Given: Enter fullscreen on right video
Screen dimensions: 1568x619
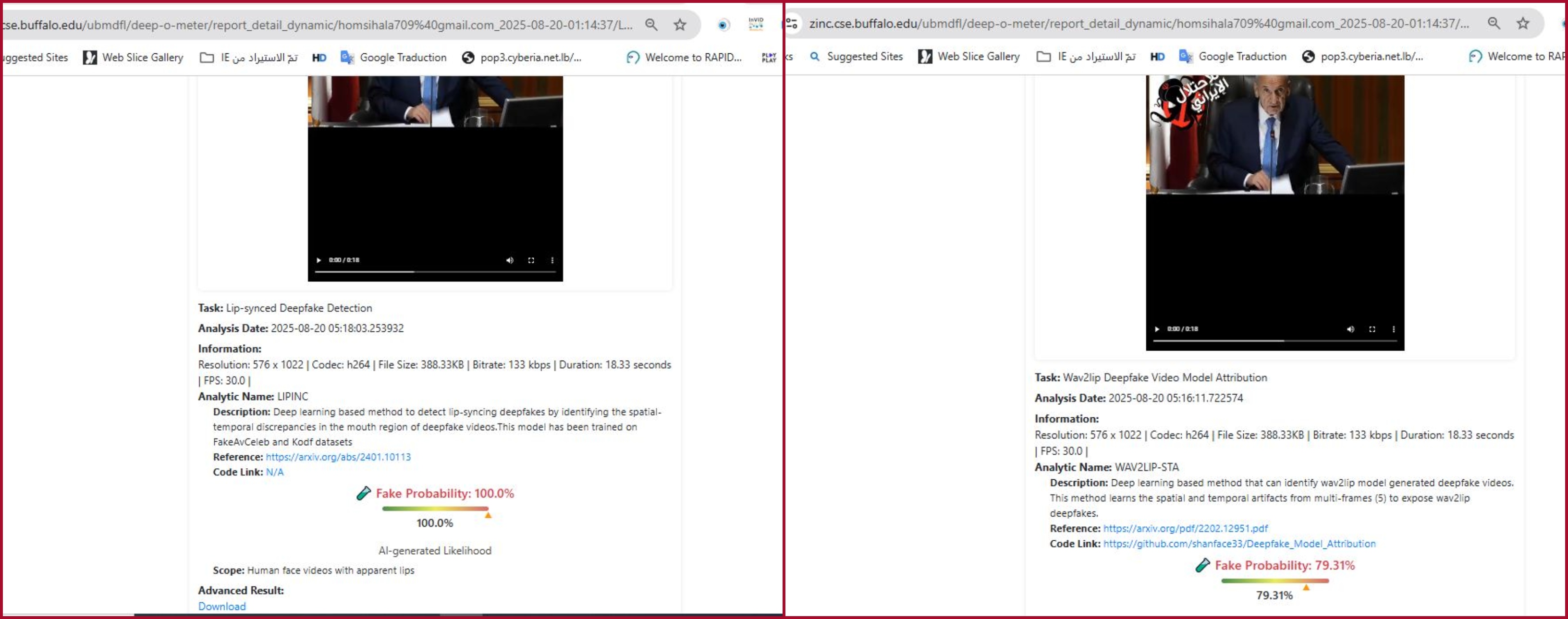Looking at the screenshot, I should point(1372,328).
